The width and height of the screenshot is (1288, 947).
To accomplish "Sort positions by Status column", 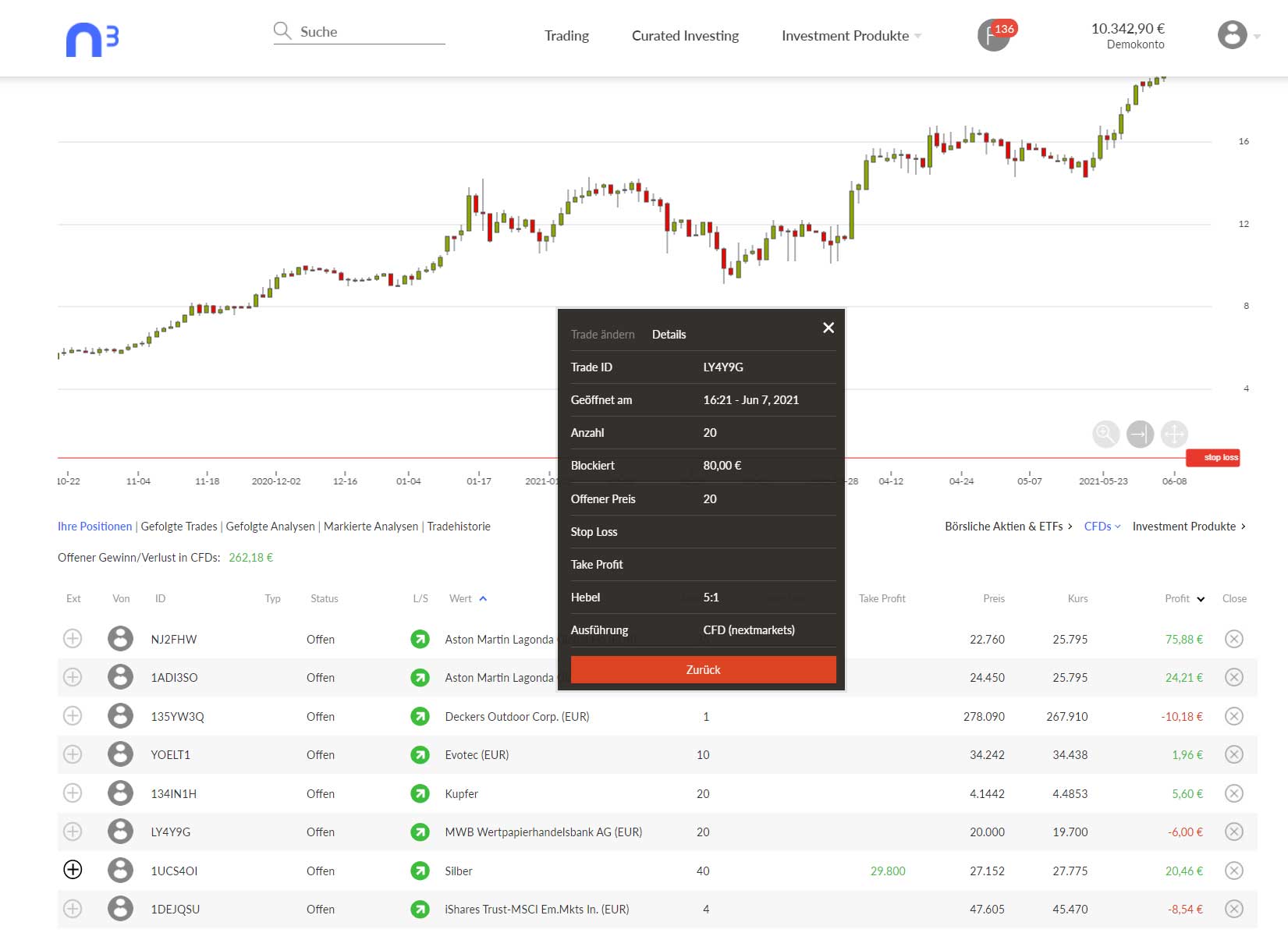I will click(324, 598).
